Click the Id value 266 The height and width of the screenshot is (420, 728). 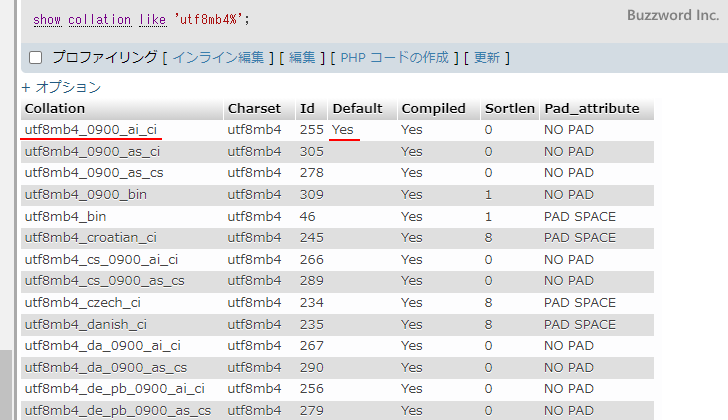click(x=312, y=260)
